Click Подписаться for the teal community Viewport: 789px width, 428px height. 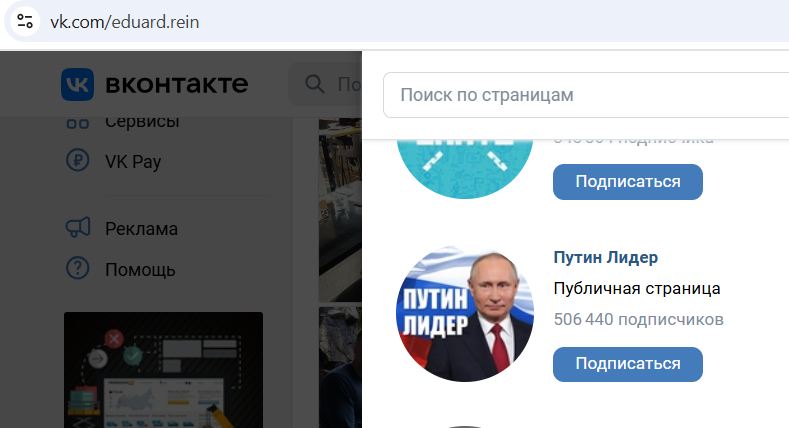(627, 182)
